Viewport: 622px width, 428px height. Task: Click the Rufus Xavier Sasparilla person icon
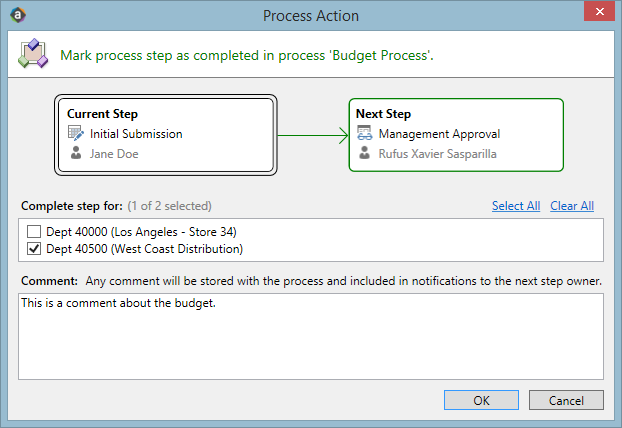click(364, 154)
